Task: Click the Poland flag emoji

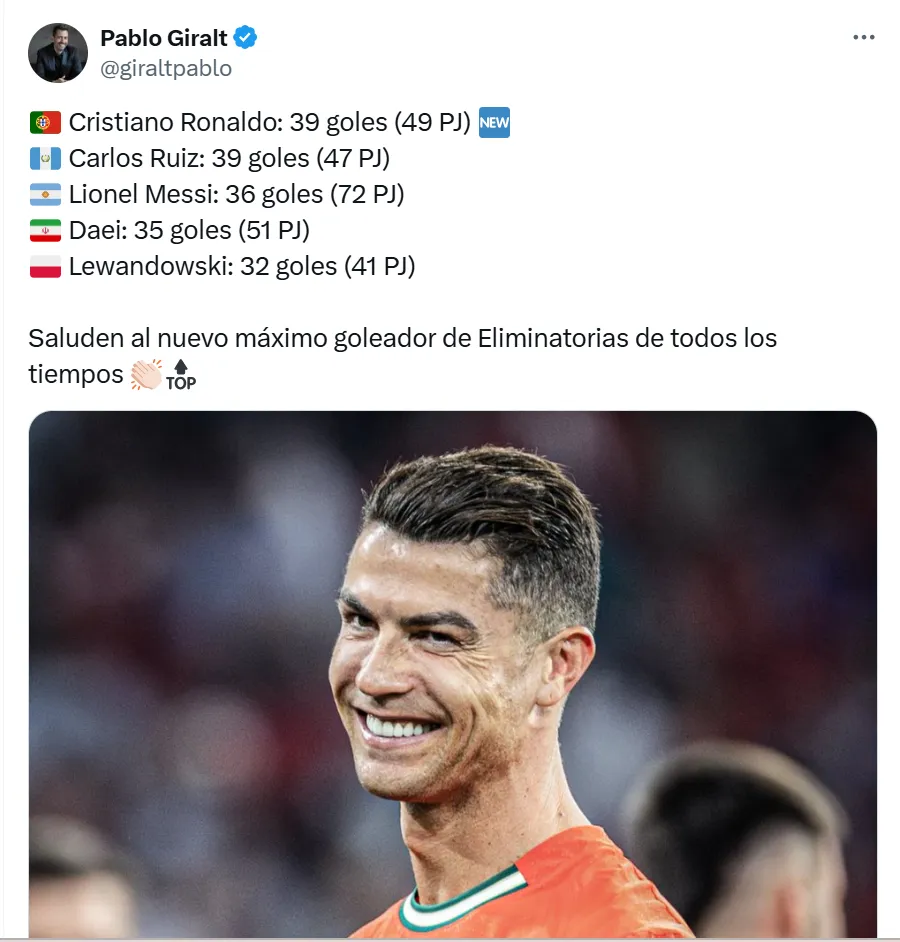Action: tap(45, 267)
